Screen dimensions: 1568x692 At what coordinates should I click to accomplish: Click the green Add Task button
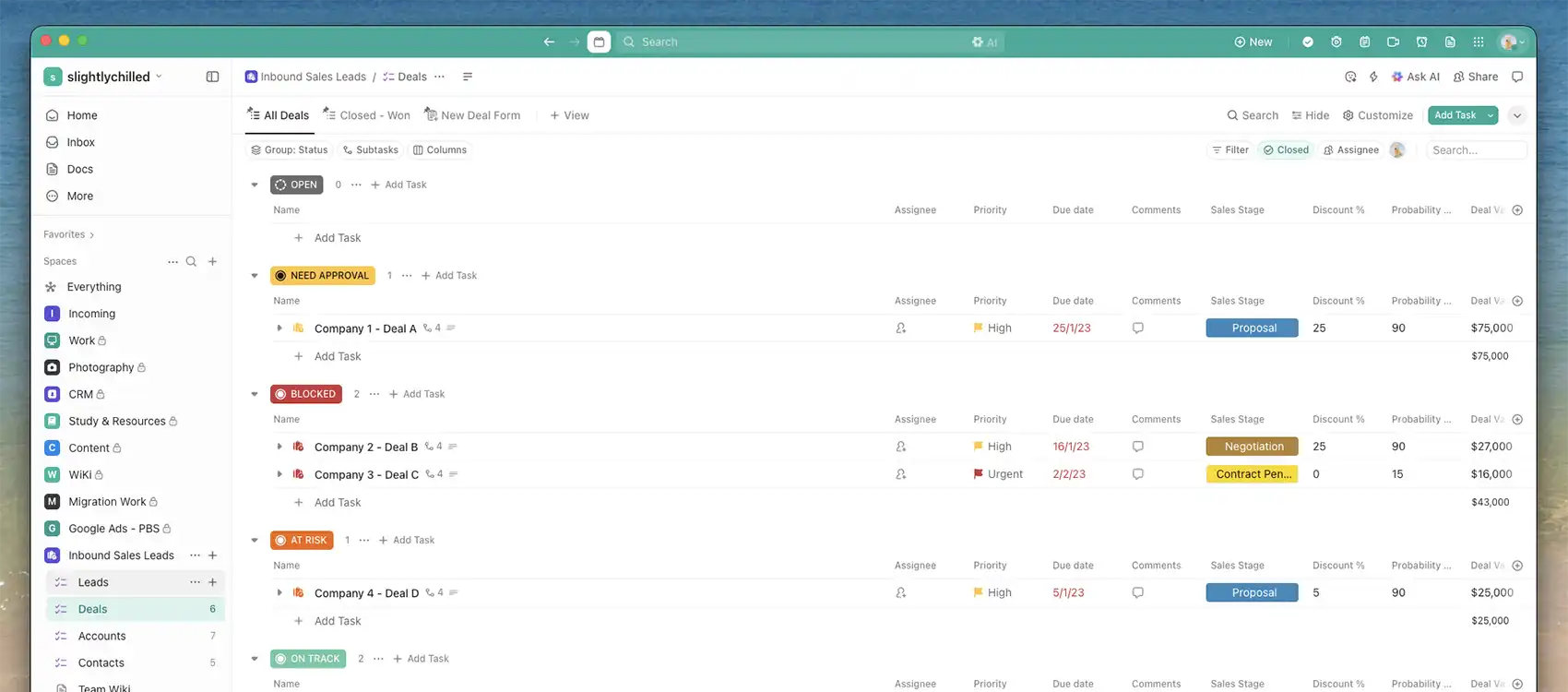1455,115
